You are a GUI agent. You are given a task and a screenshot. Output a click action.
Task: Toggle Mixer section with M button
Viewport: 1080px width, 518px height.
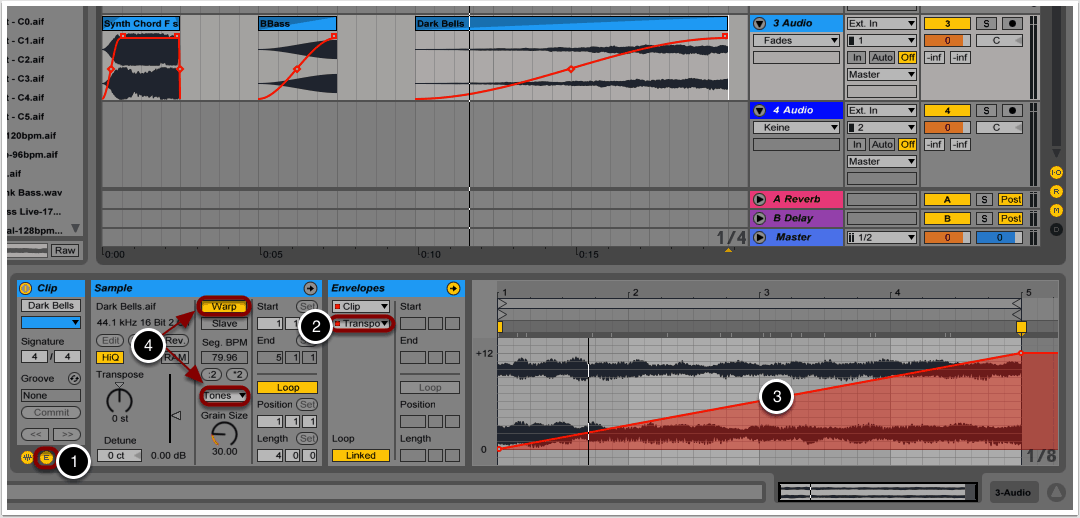coord(1055,210)
